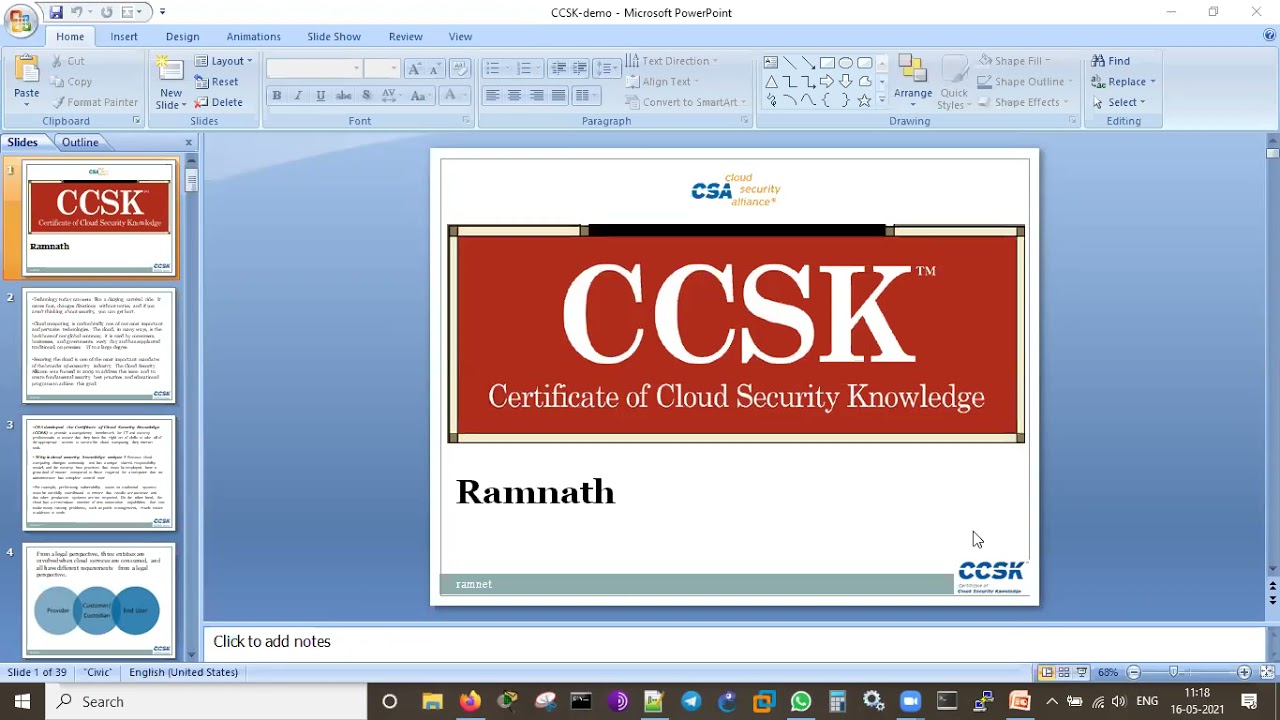Image resolution: width=1280 pixels, height=720 pixels.
Task: Open the Font name combo box
Action: click(x=314, y=68)
